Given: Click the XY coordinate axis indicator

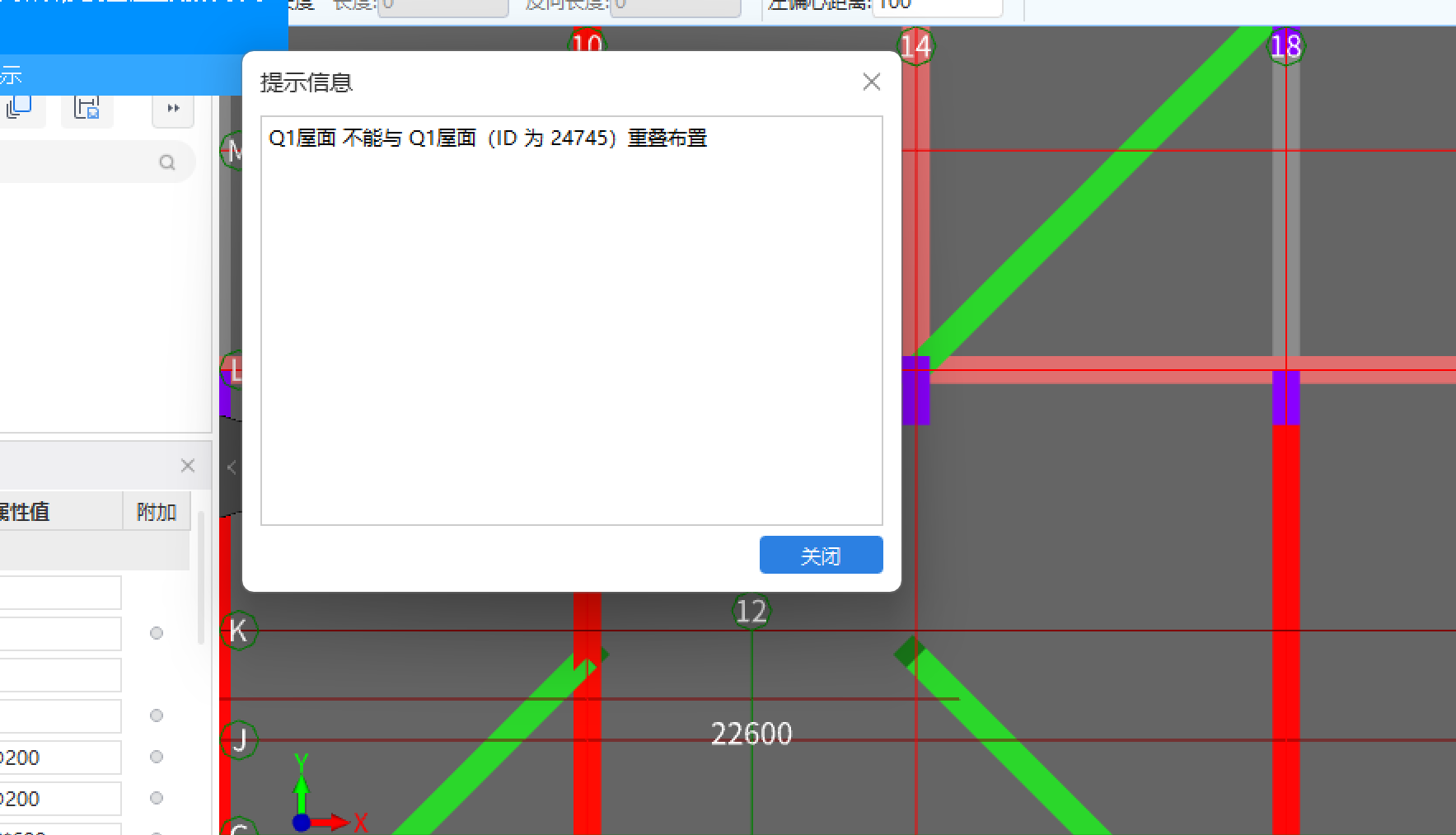Looking at the screenshot, I should pos(328,791).
